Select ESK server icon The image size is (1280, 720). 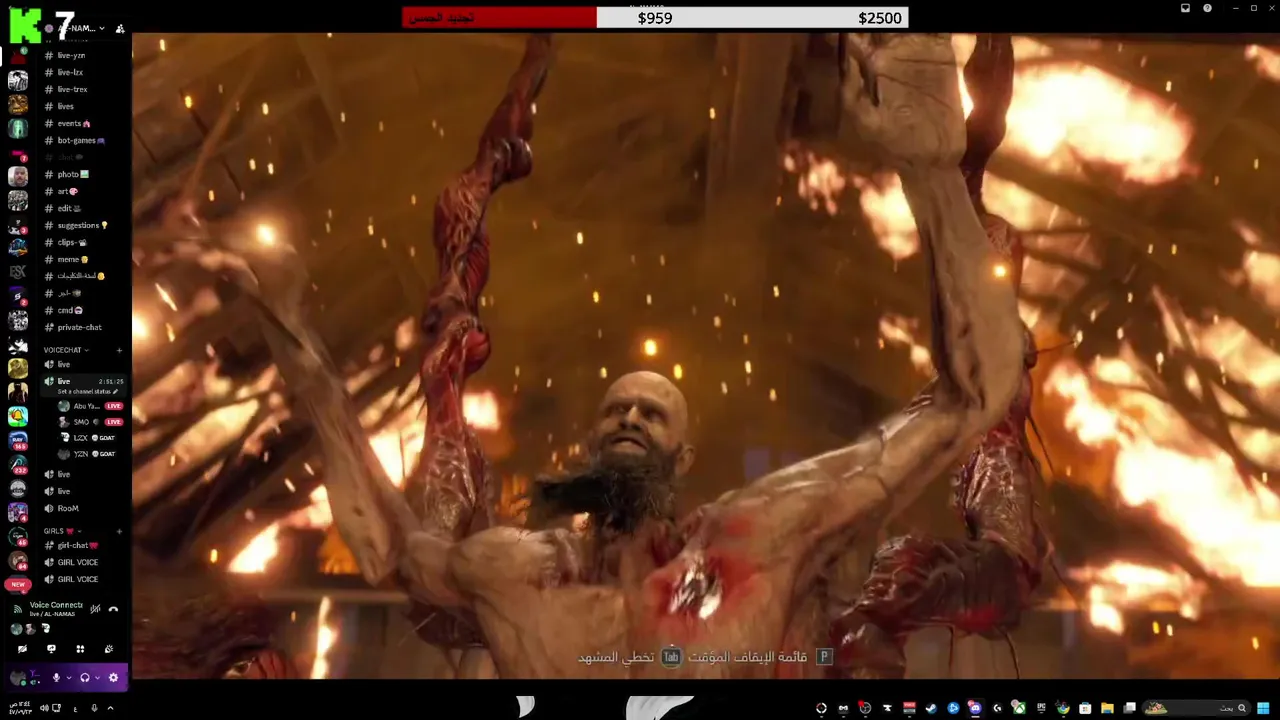18,271
